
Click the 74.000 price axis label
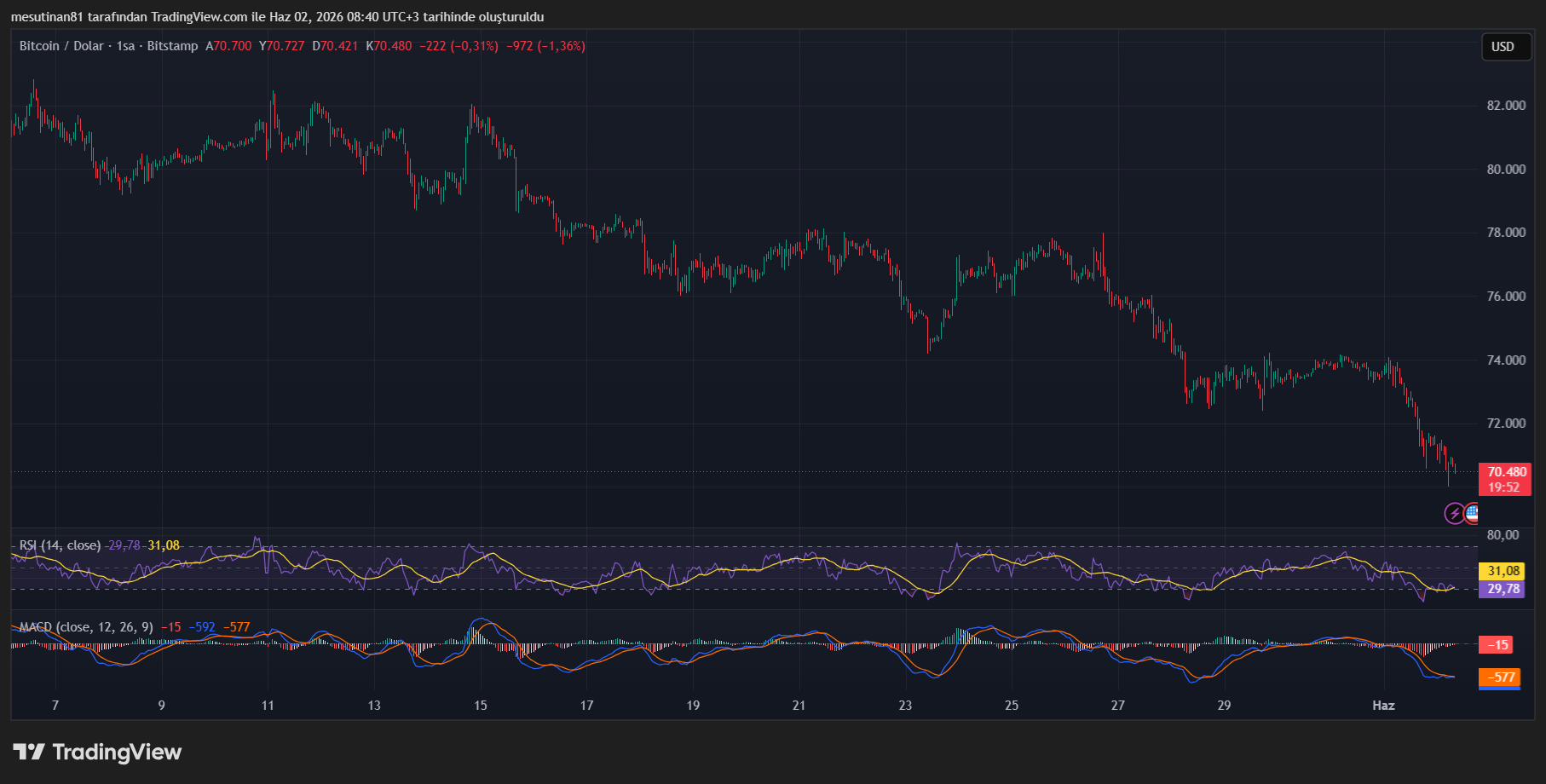coord(1506,360)
